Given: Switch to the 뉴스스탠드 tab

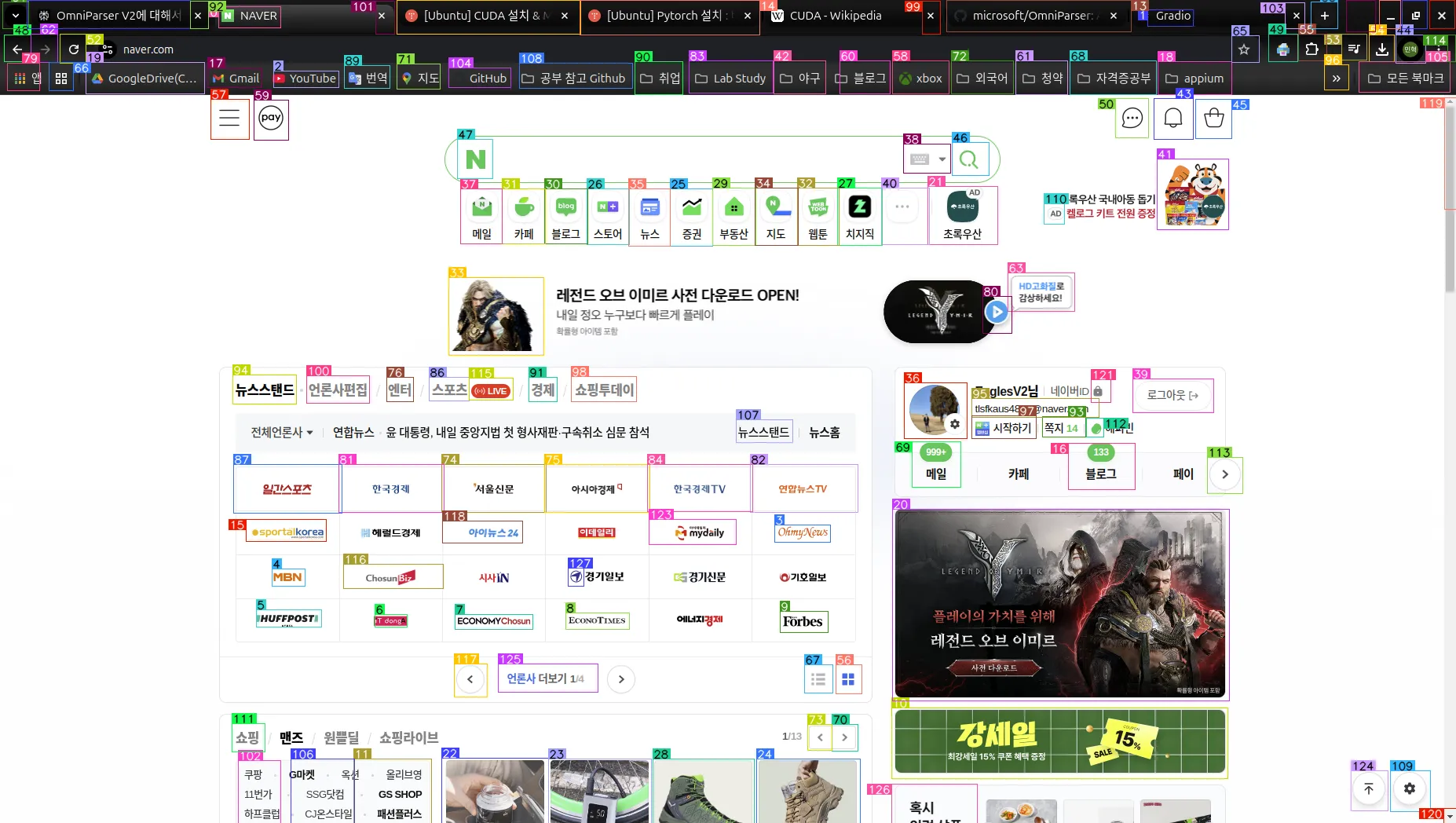Looking at the screenshot, I should point(265,390).
